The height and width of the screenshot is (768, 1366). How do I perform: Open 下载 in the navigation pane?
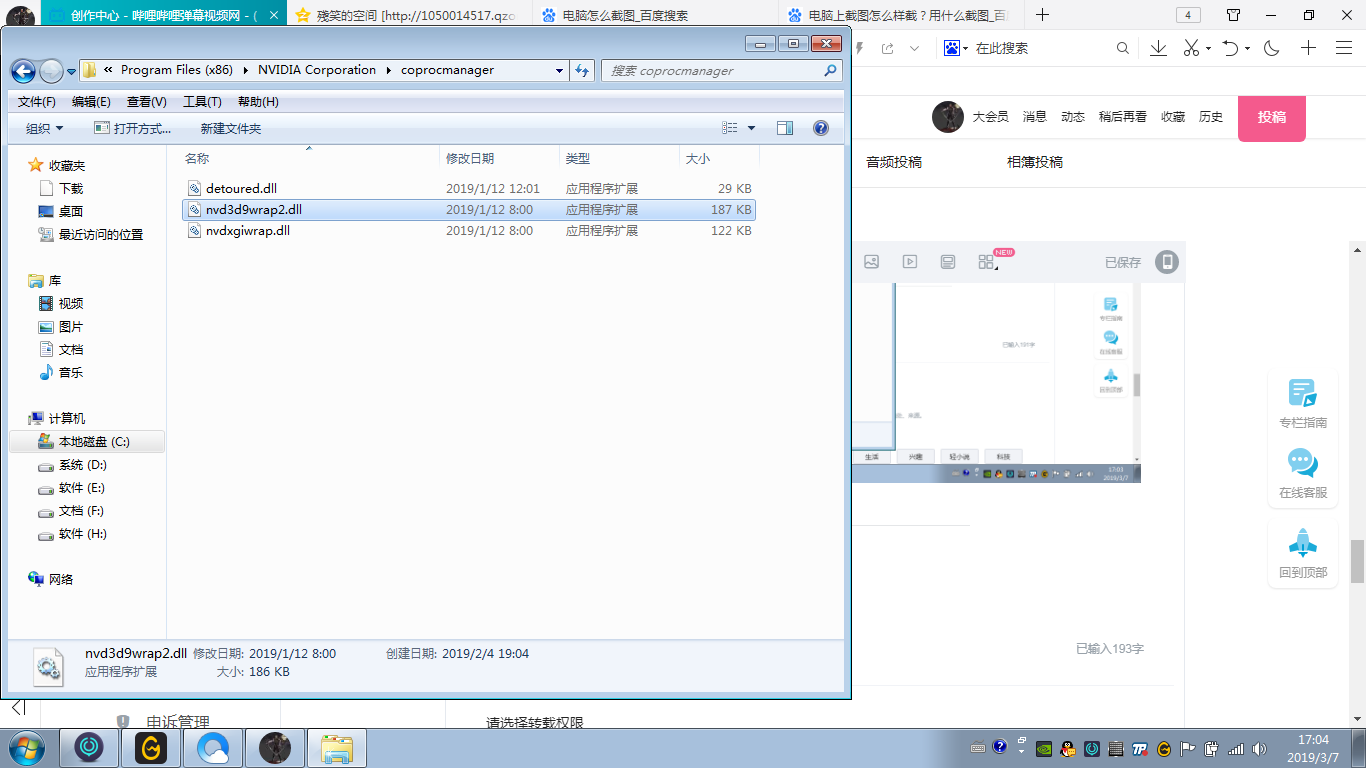click(x=71, y=189)
